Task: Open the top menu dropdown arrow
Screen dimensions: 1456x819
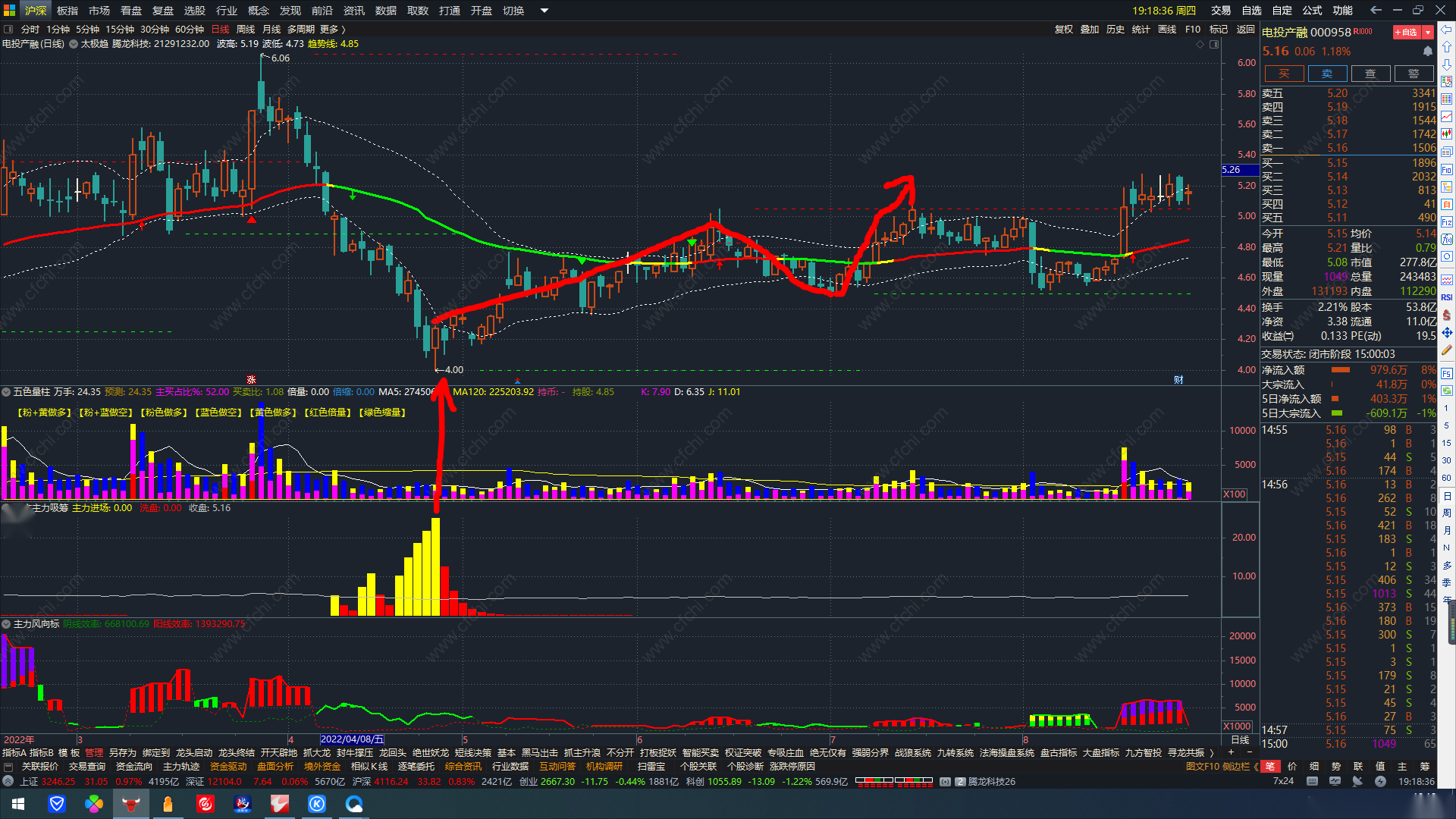Action: coord(544,11)
